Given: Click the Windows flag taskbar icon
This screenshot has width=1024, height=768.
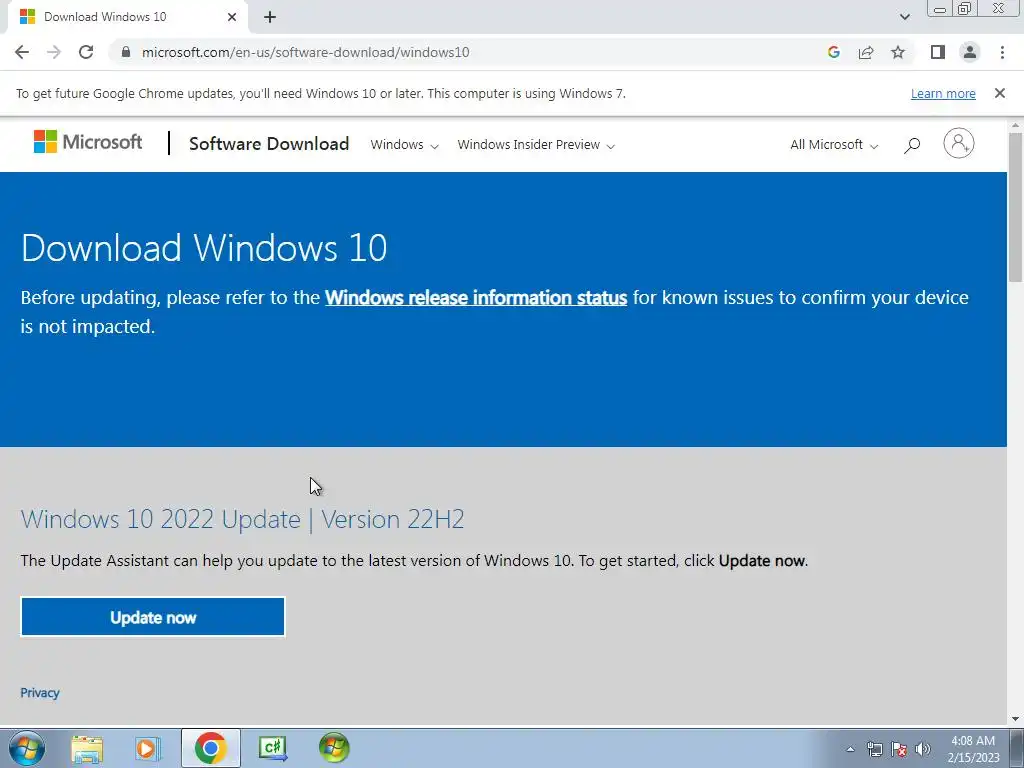Looking at the screenshot, I should tap(334, 748).
